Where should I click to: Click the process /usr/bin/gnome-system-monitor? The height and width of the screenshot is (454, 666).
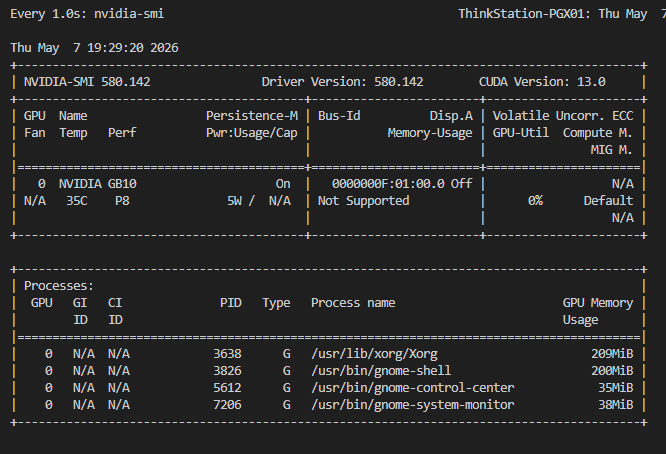pos(412,405)
